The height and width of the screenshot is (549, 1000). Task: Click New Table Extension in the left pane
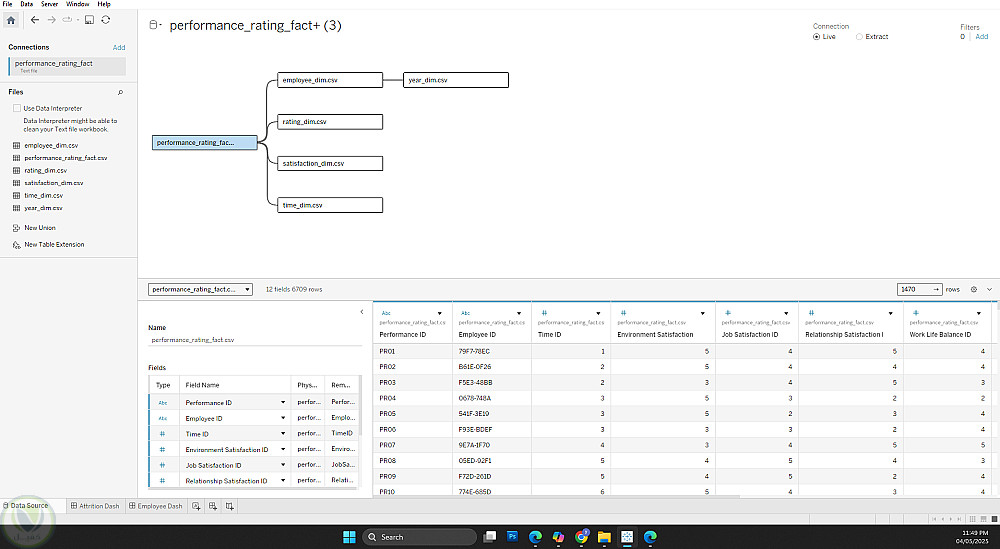pyautogui.click(x=54, y=245)
